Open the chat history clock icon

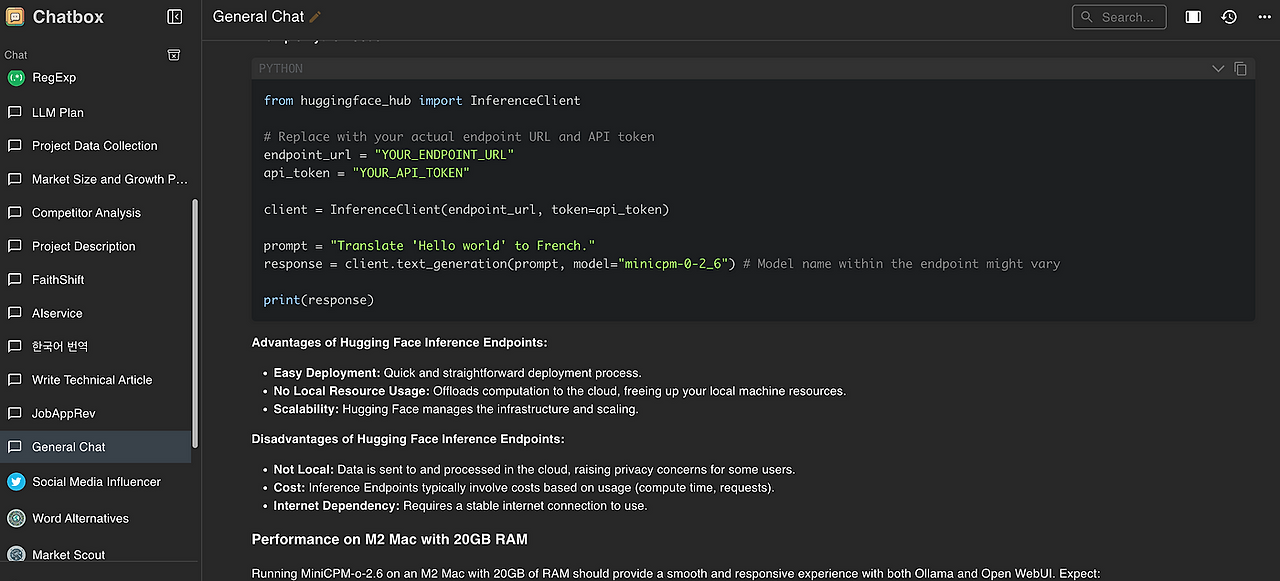(x=1229, y=17)
